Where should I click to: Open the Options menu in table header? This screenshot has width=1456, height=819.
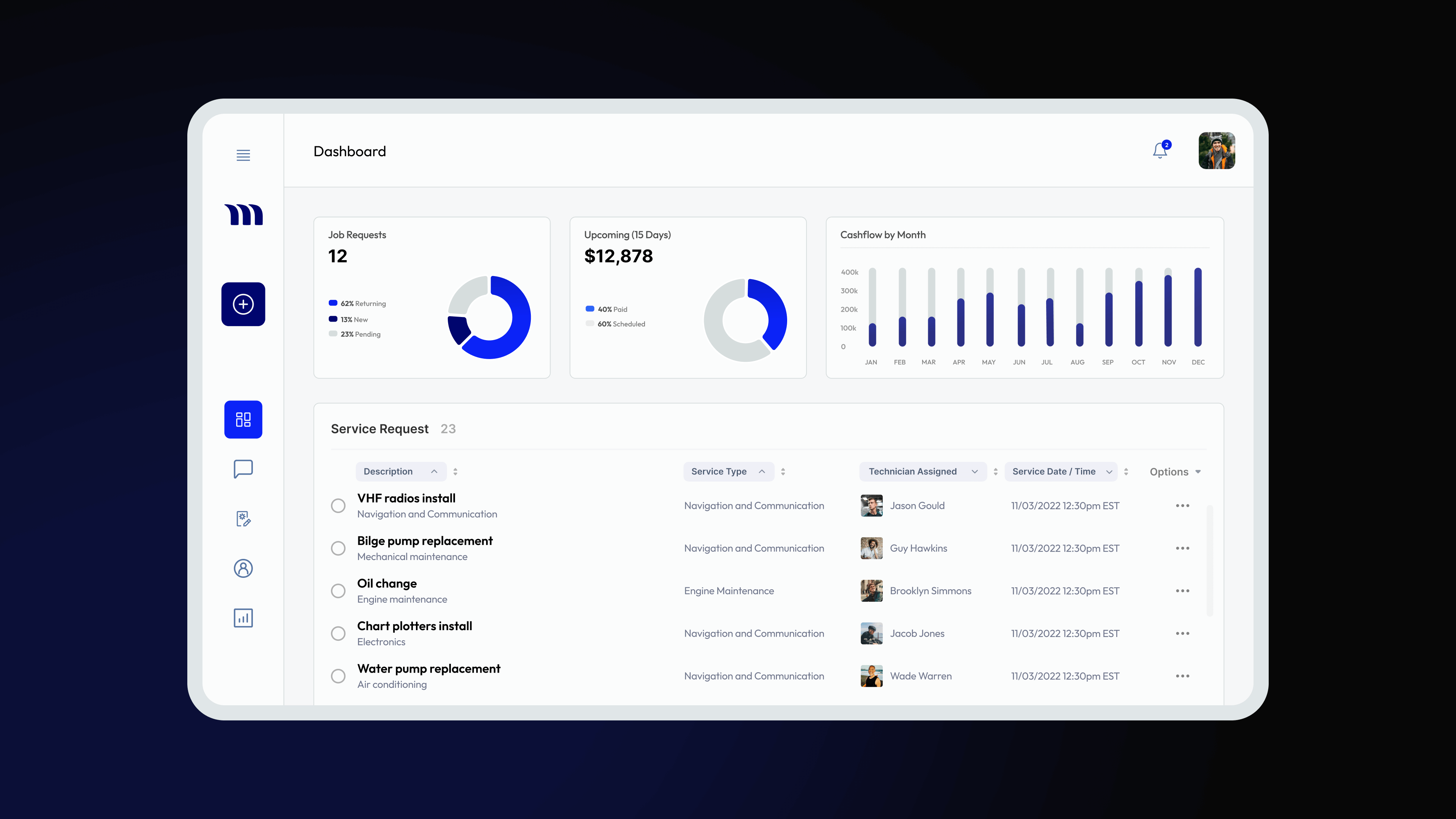tap(1175, 472)
